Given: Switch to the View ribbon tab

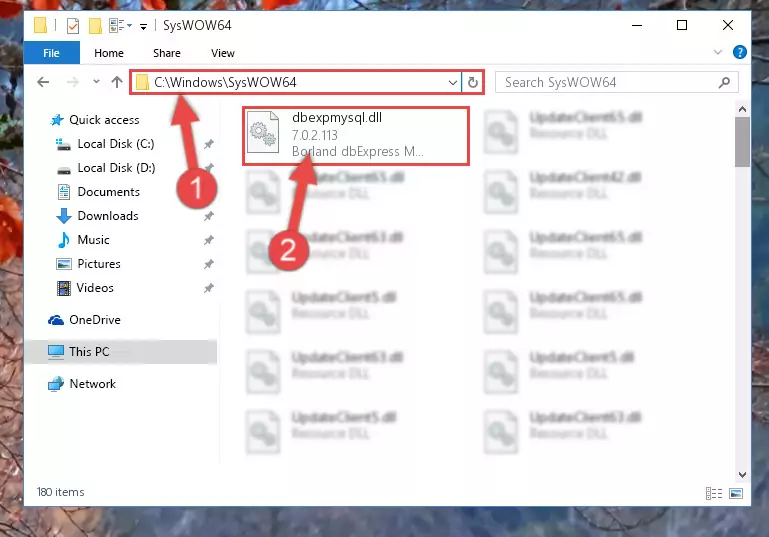Looking at the screenshot, I should pos(223,53).
